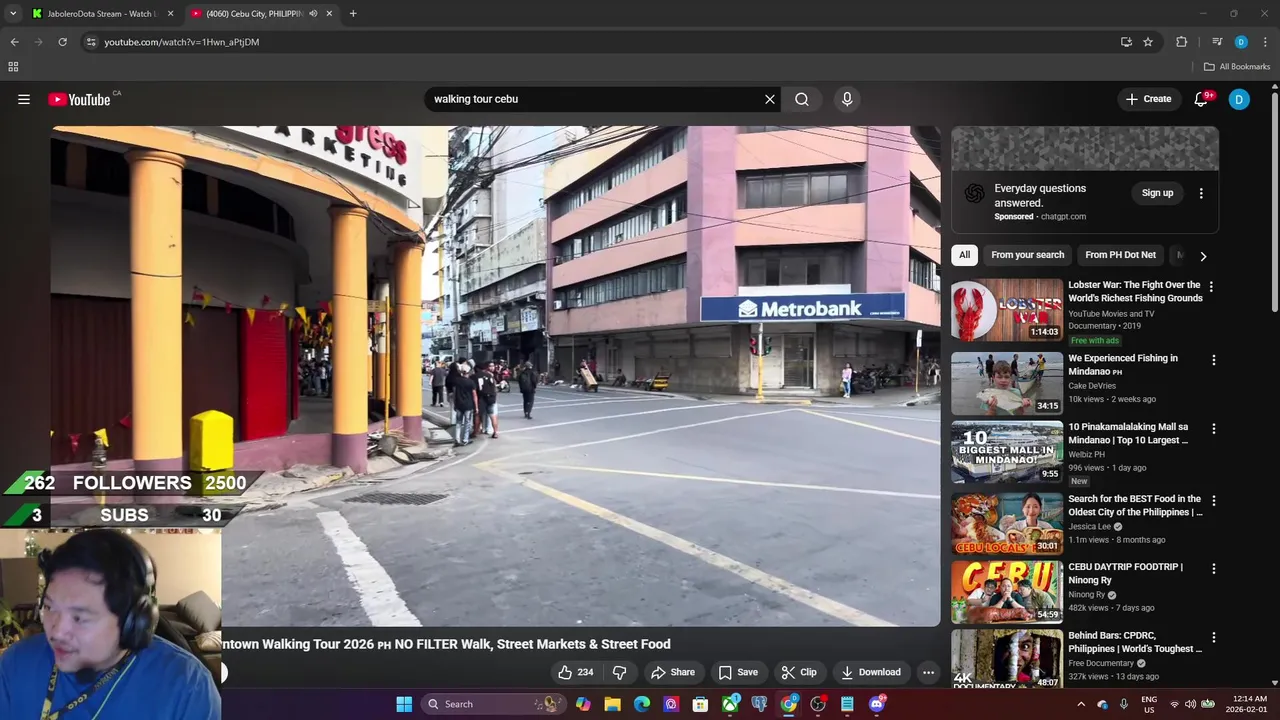
Task: Show next filter chips arrow
Action: (1203, 256)
